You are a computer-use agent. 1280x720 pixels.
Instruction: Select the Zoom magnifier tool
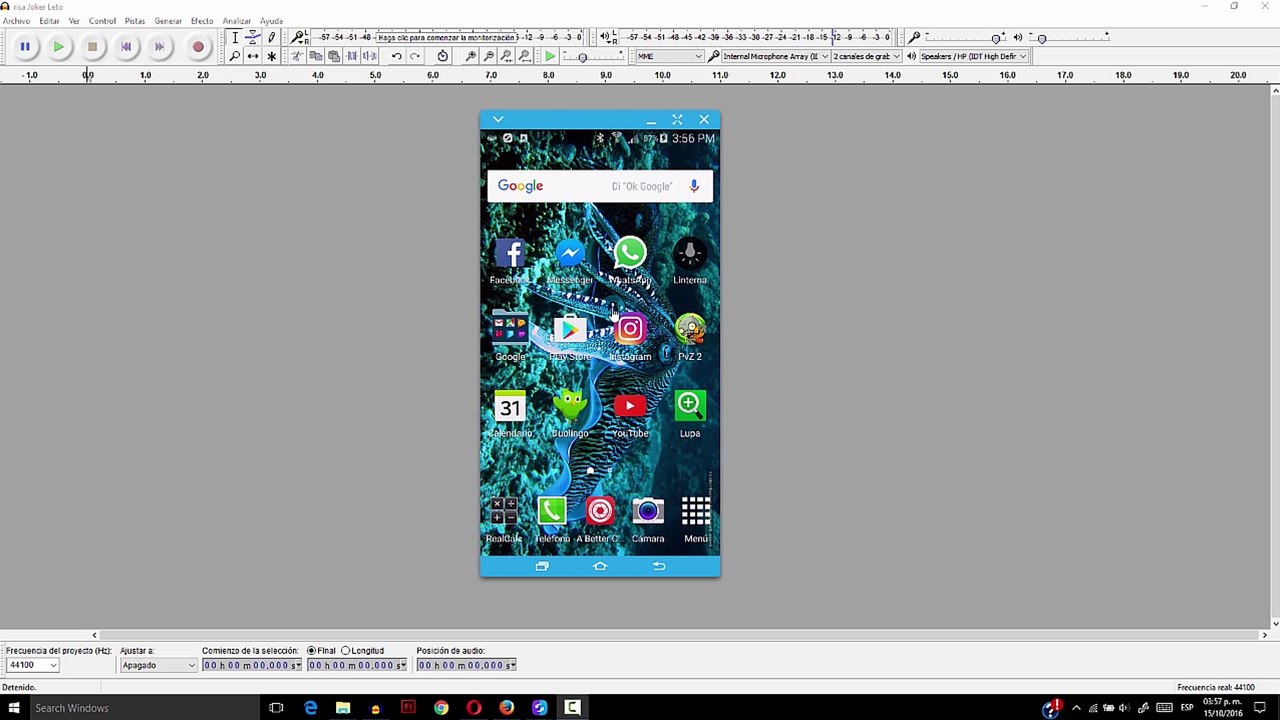[235, 56]
